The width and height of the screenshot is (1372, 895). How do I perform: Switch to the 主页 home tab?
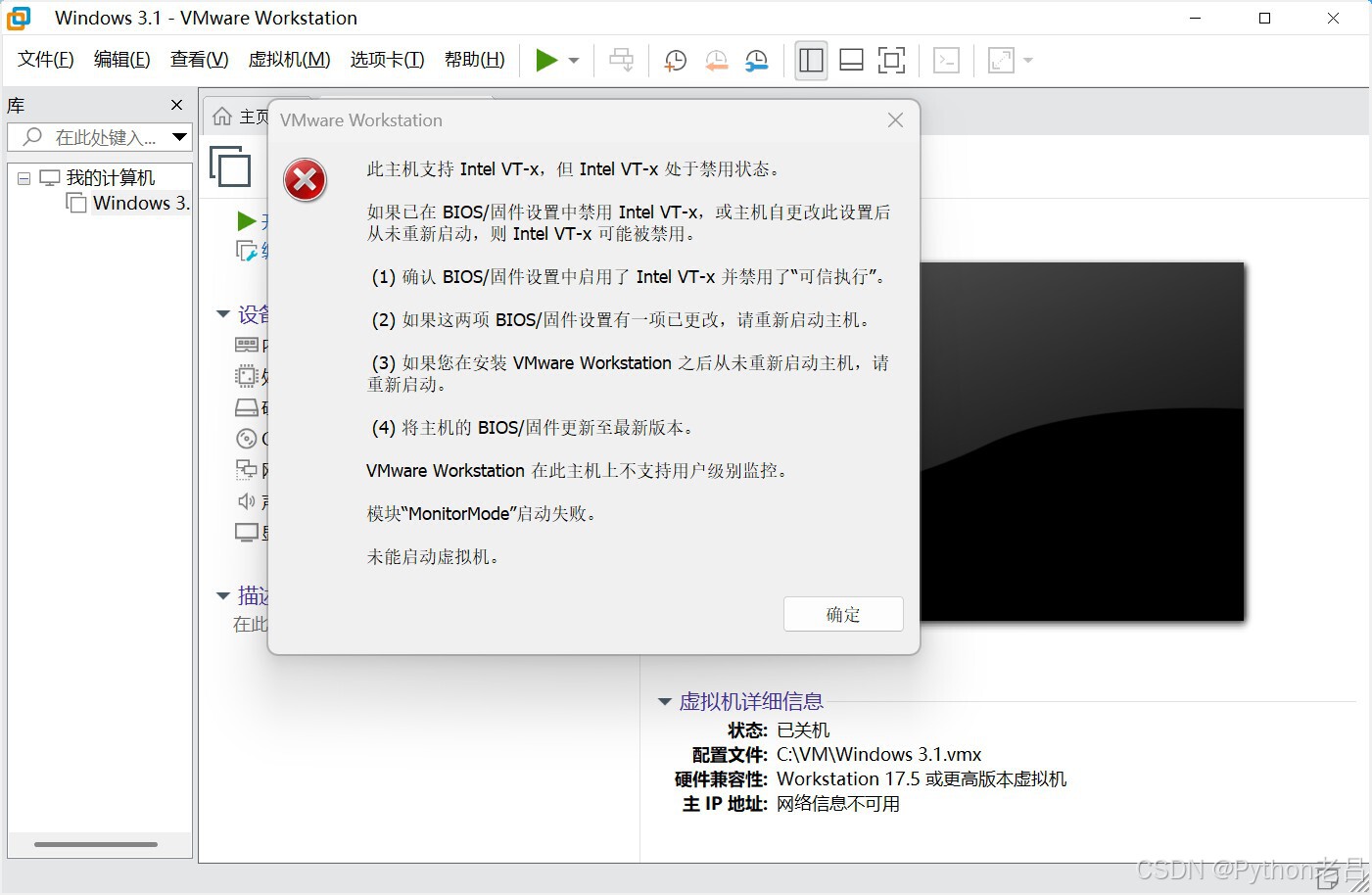pos(241,117)
